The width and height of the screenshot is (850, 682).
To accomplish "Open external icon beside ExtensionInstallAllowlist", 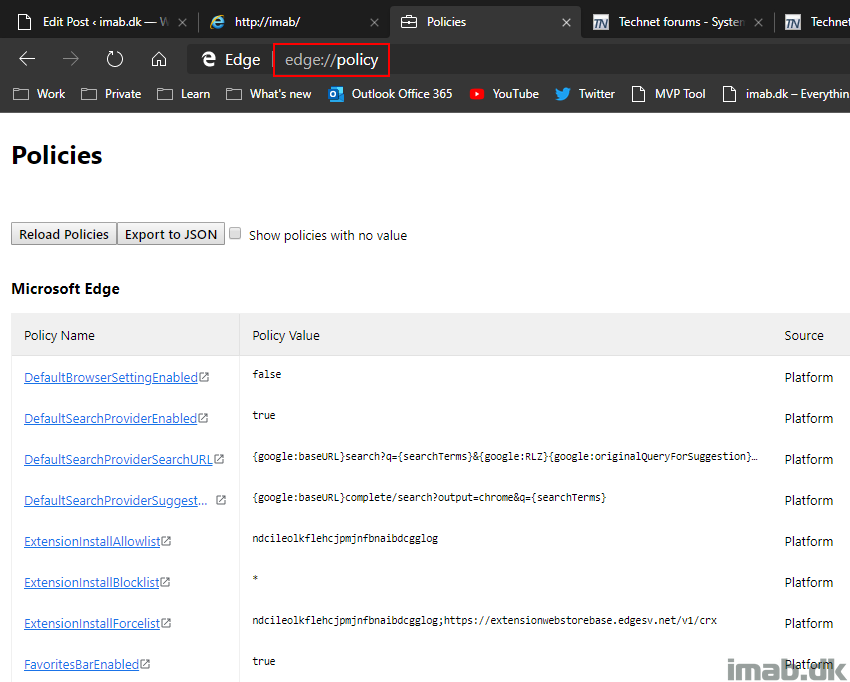I will (x=166, y=541).
